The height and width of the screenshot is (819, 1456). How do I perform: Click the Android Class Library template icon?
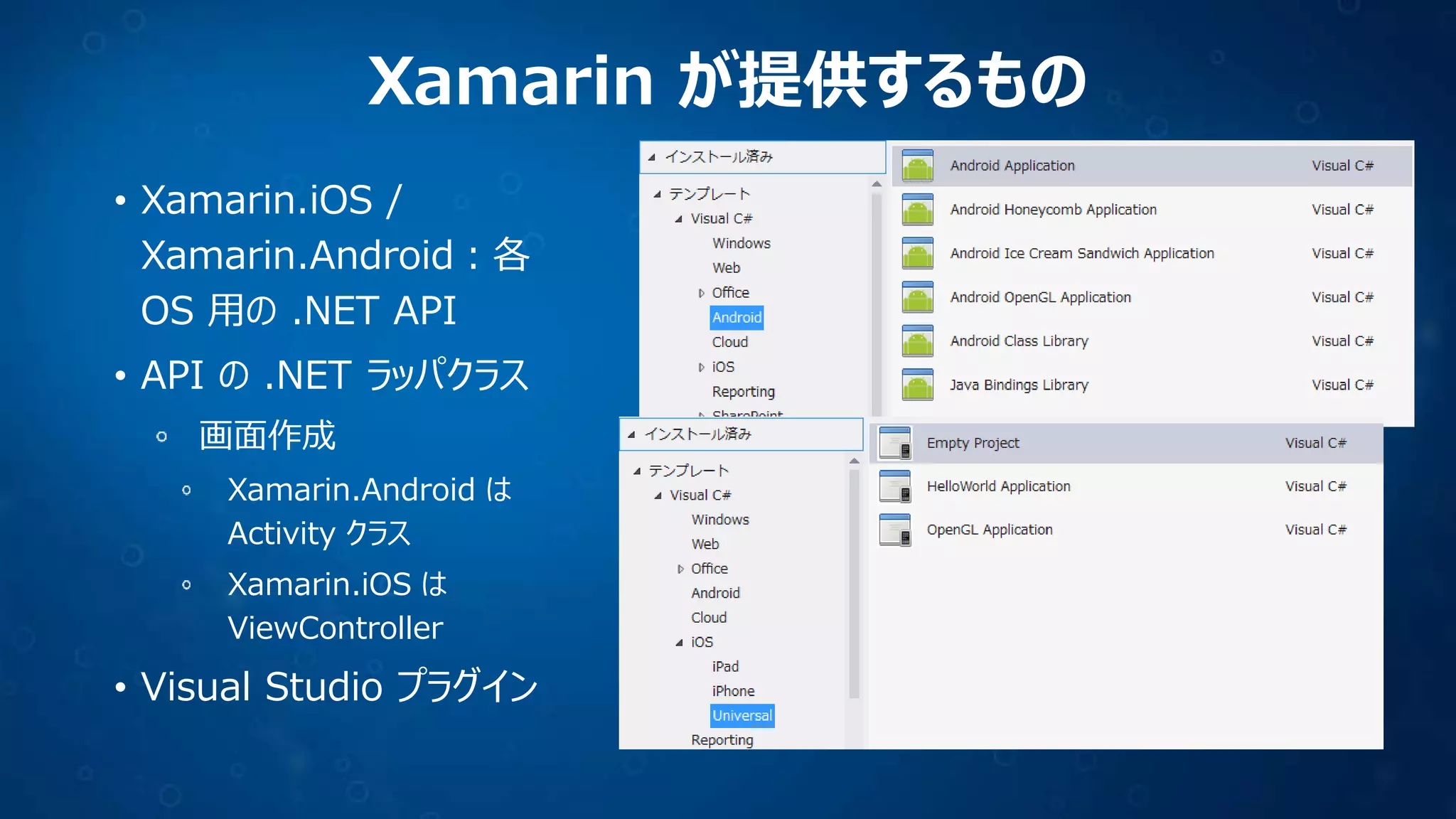point(917,341)
